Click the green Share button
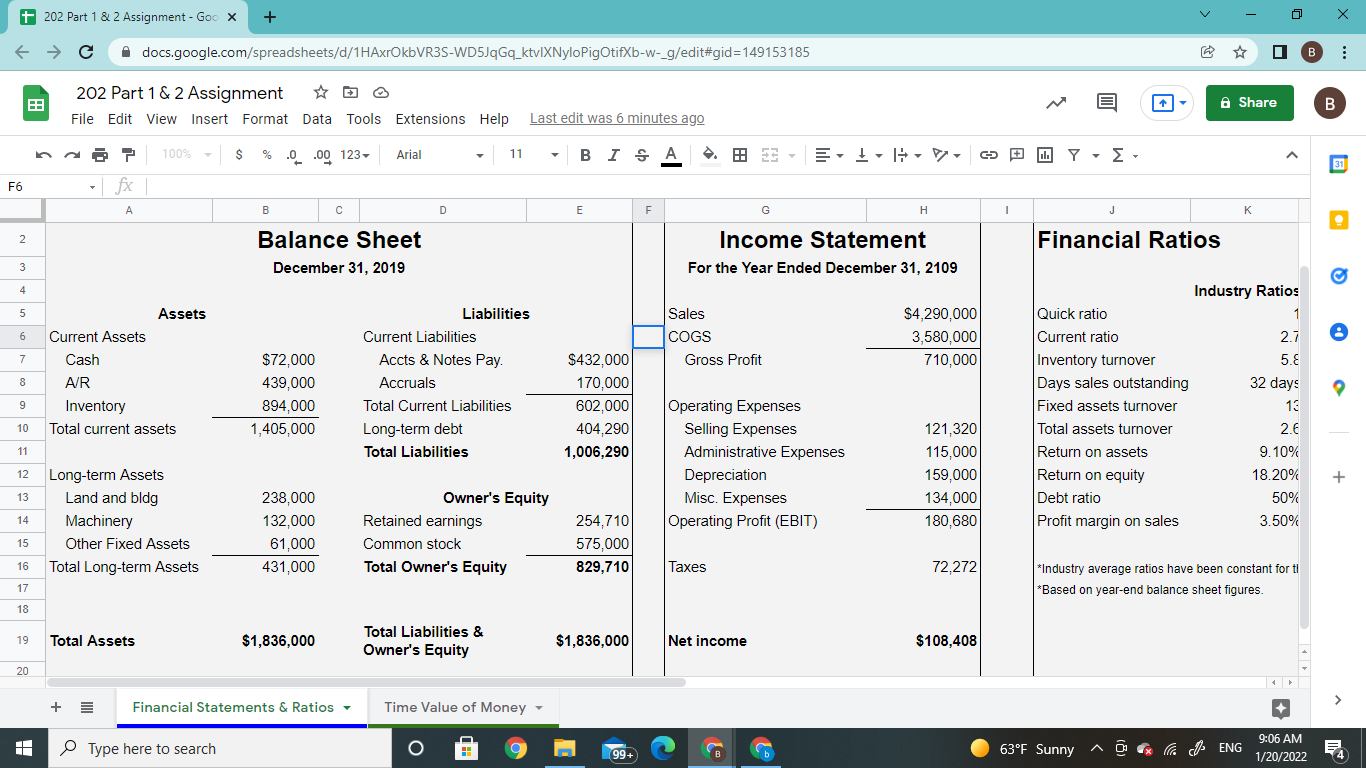The image size is (1366, 768). [1249, 102]
